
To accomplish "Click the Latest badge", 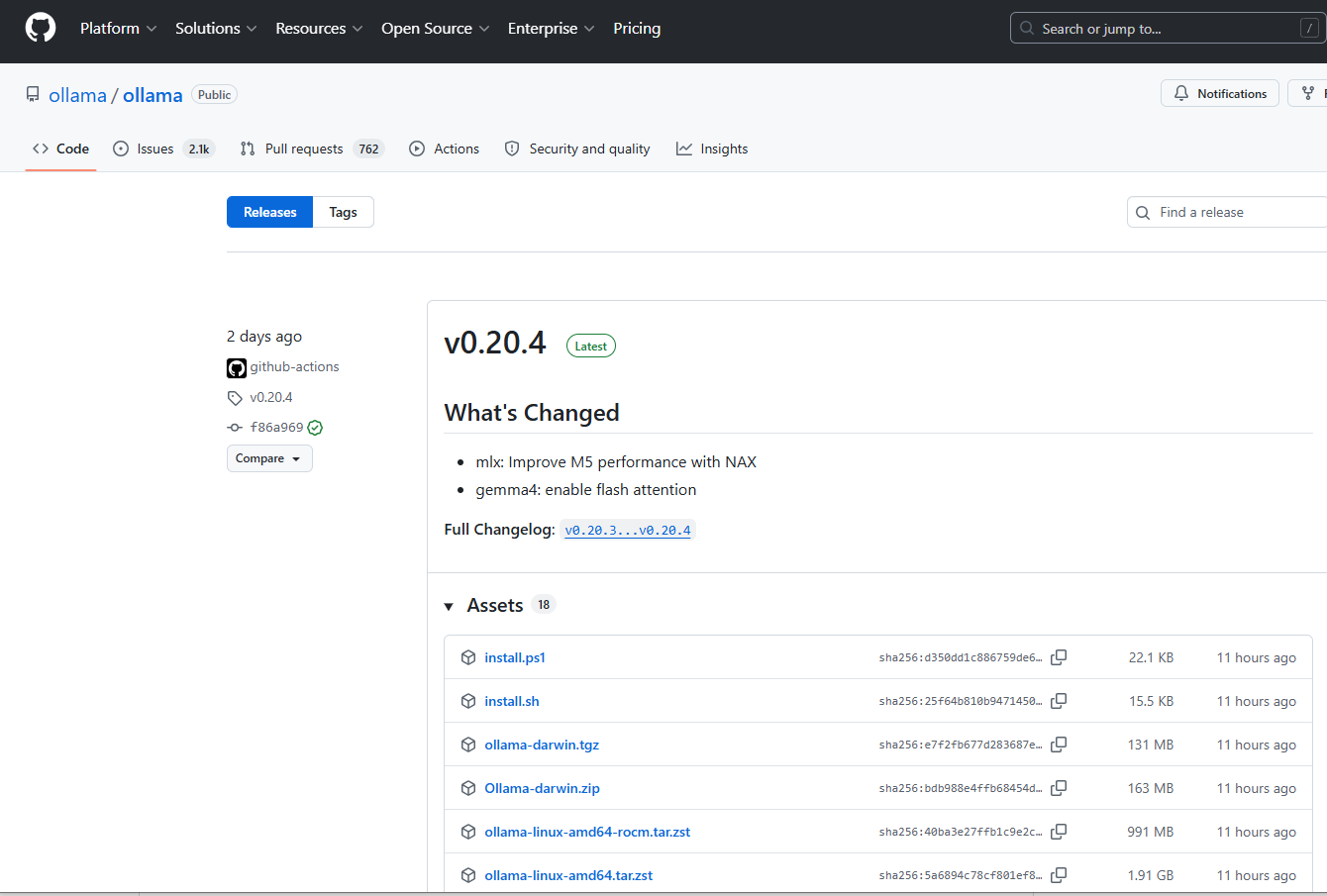I will click(591, 346).
